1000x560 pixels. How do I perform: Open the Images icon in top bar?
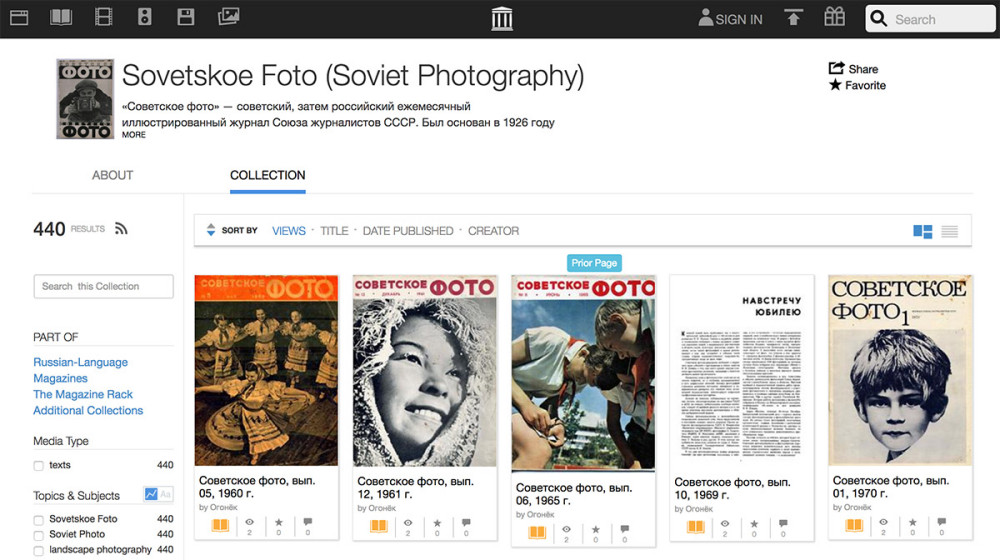228,16
